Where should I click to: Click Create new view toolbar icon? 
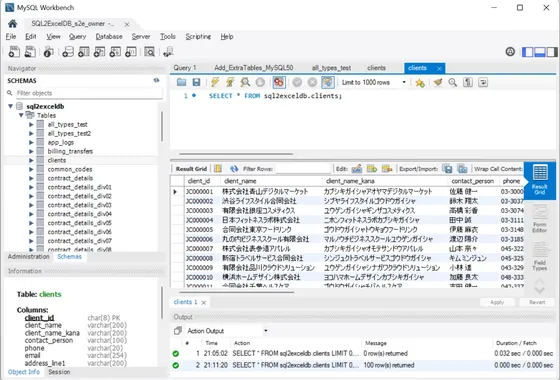(99, 52)
